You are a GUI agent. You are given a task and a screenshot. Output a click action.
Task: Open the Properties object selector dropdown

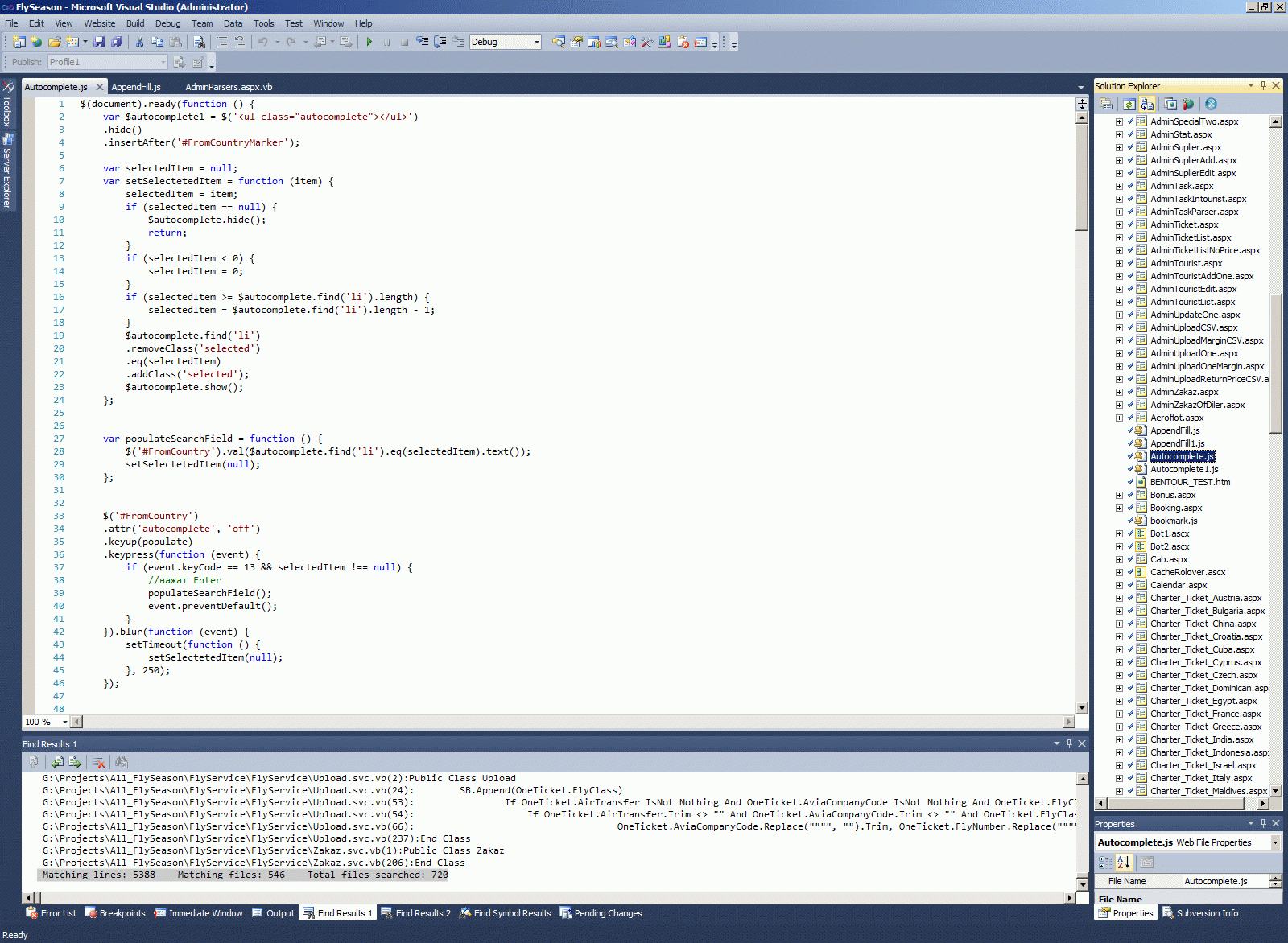[1274, 842]
